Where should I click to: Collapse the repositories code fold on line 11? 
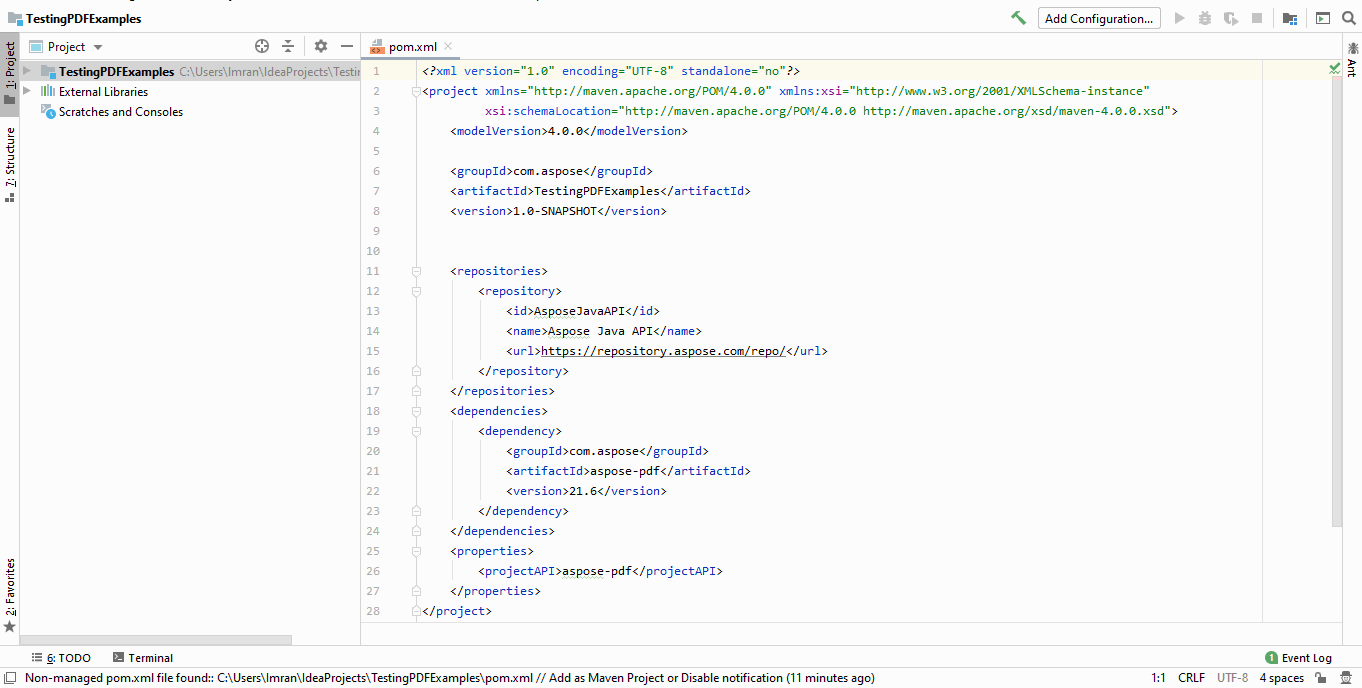click(416, 270)
